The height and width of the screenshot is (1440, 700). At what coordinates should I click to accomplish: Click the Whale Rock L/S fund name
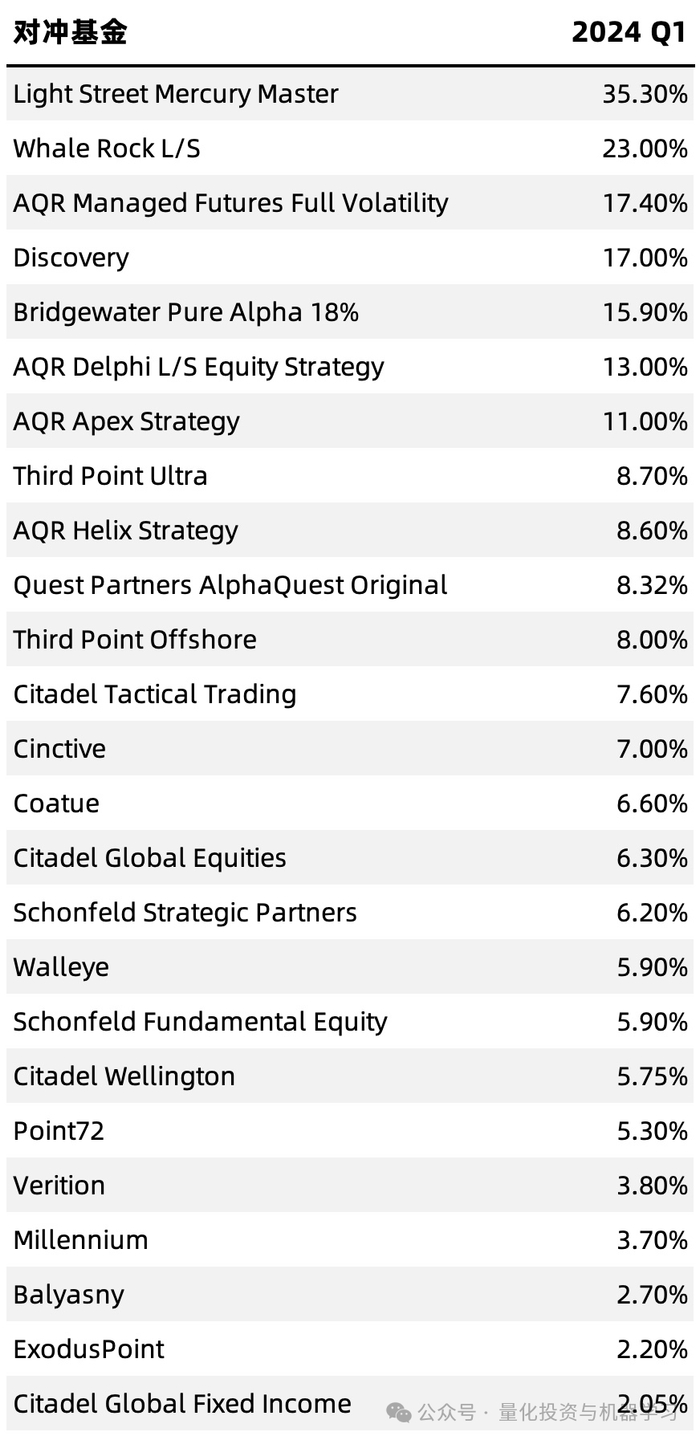[107, 149]
